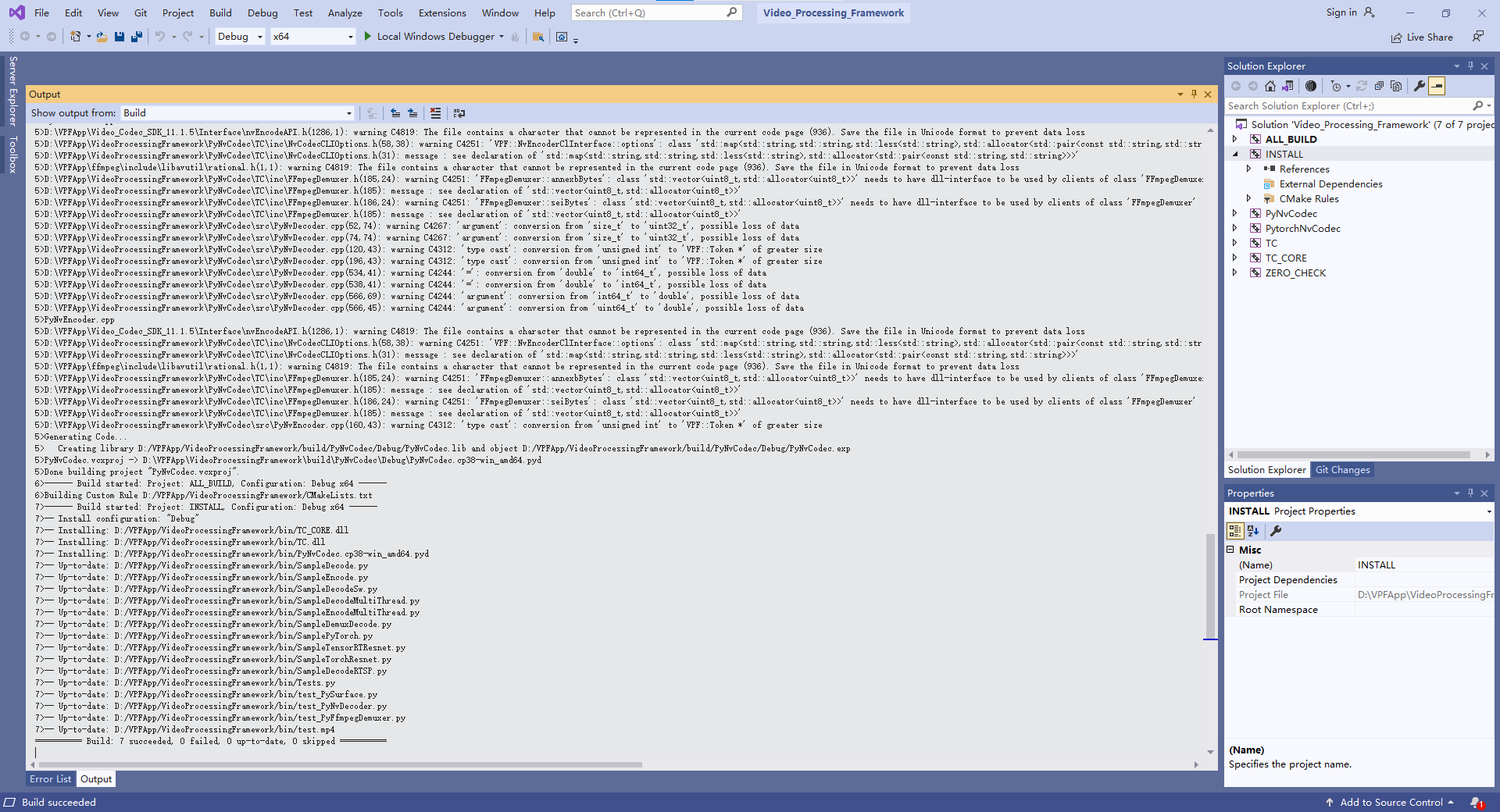
Task: Switch to Error List tab
Action: pyautogui.click(x=50, y=779)
